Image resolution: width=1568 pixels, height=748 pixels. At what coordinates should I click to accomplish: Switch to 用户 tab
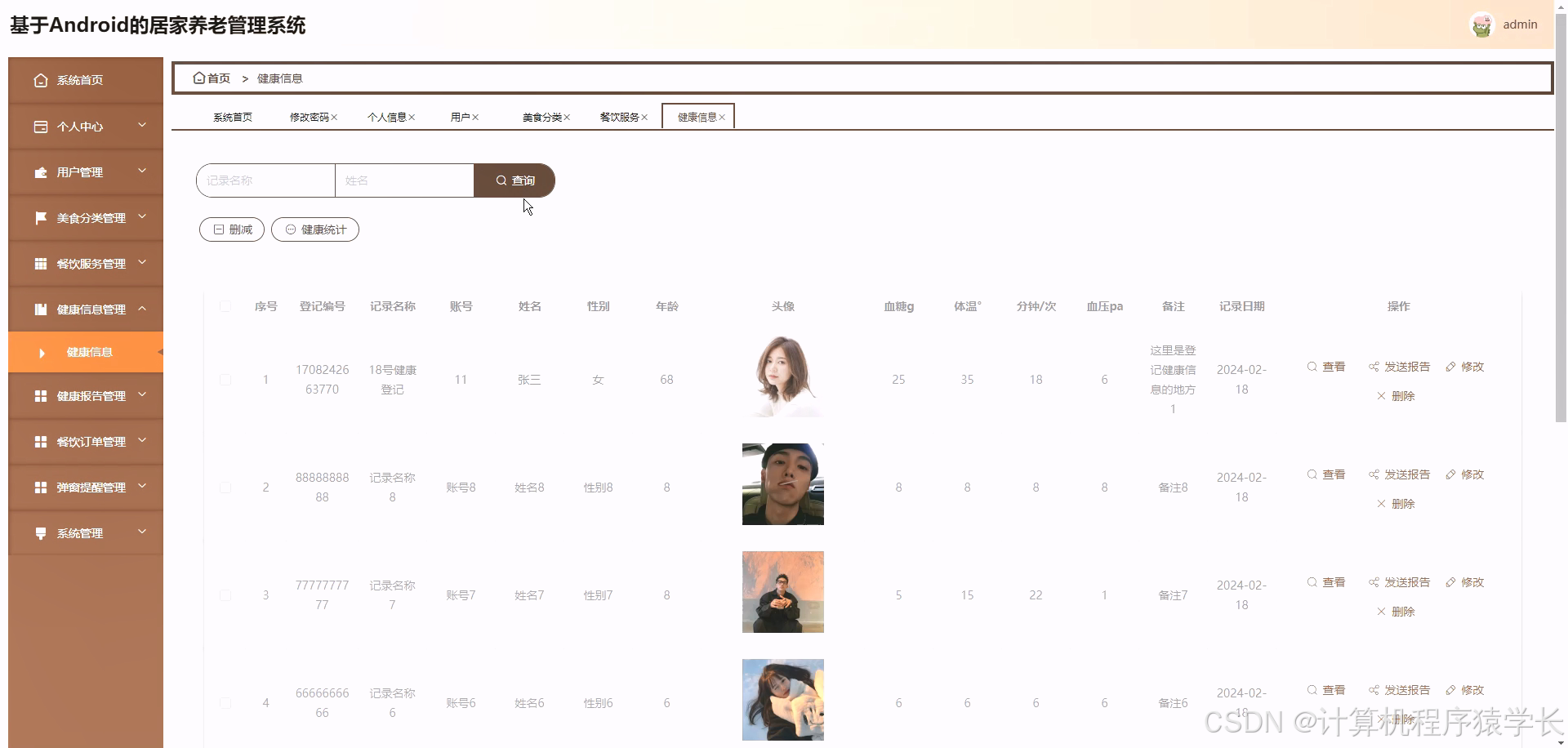coord(460,118)
